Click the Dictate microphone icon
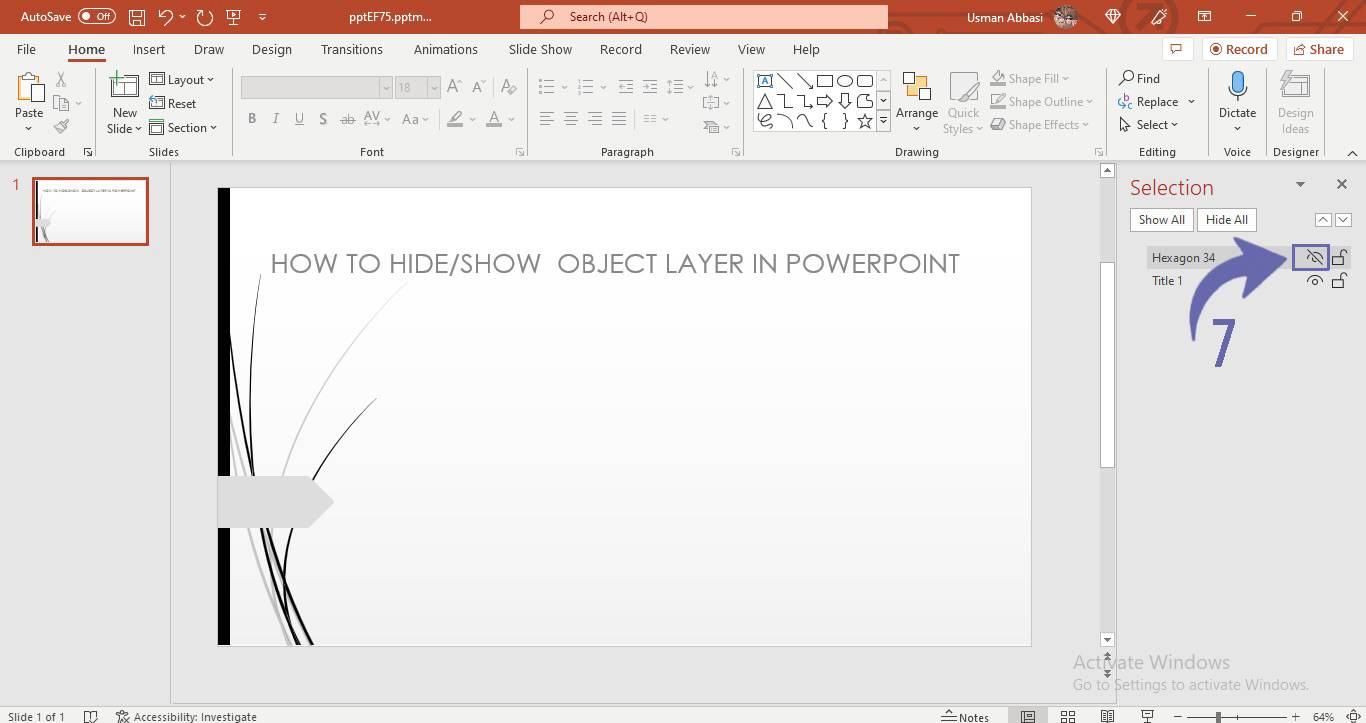1366x723 pixels. point(1237,88)
